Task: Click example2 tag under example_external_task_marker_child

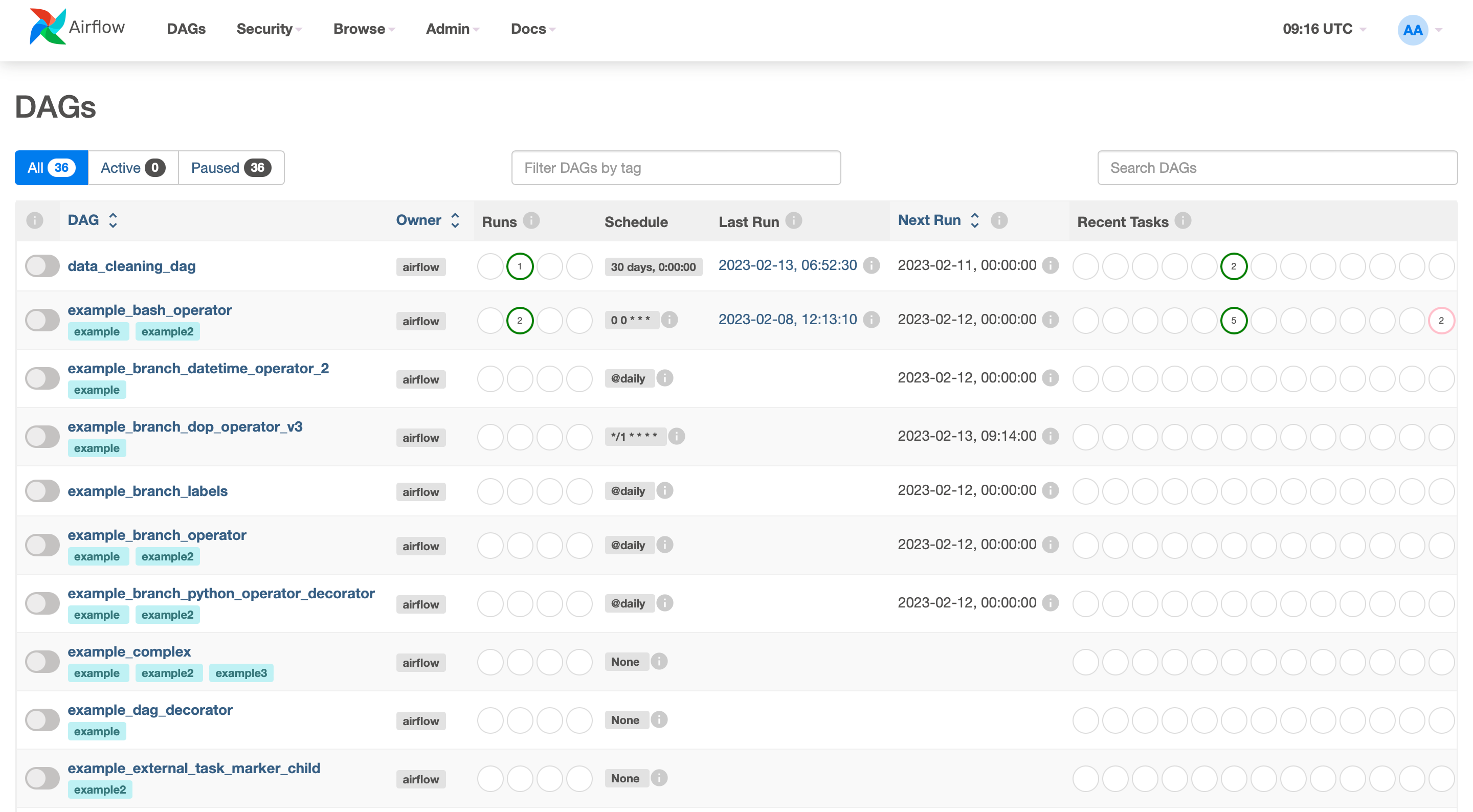Action: 100,790
